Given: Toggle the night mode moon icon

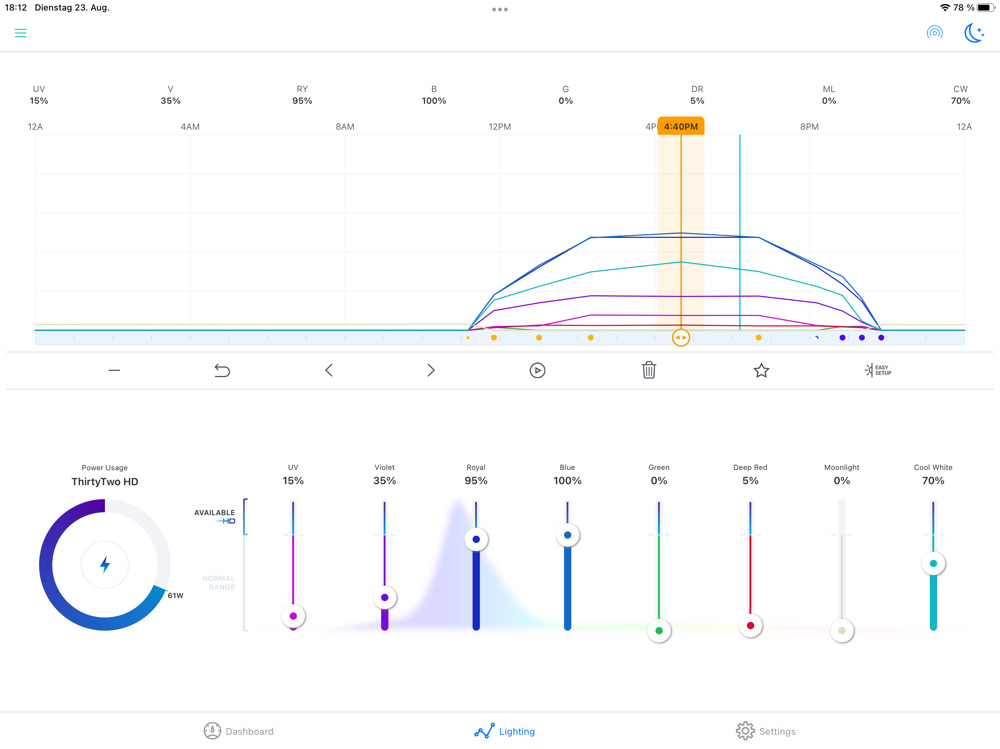Looking at the screenshot, I should tap(974, 33).
